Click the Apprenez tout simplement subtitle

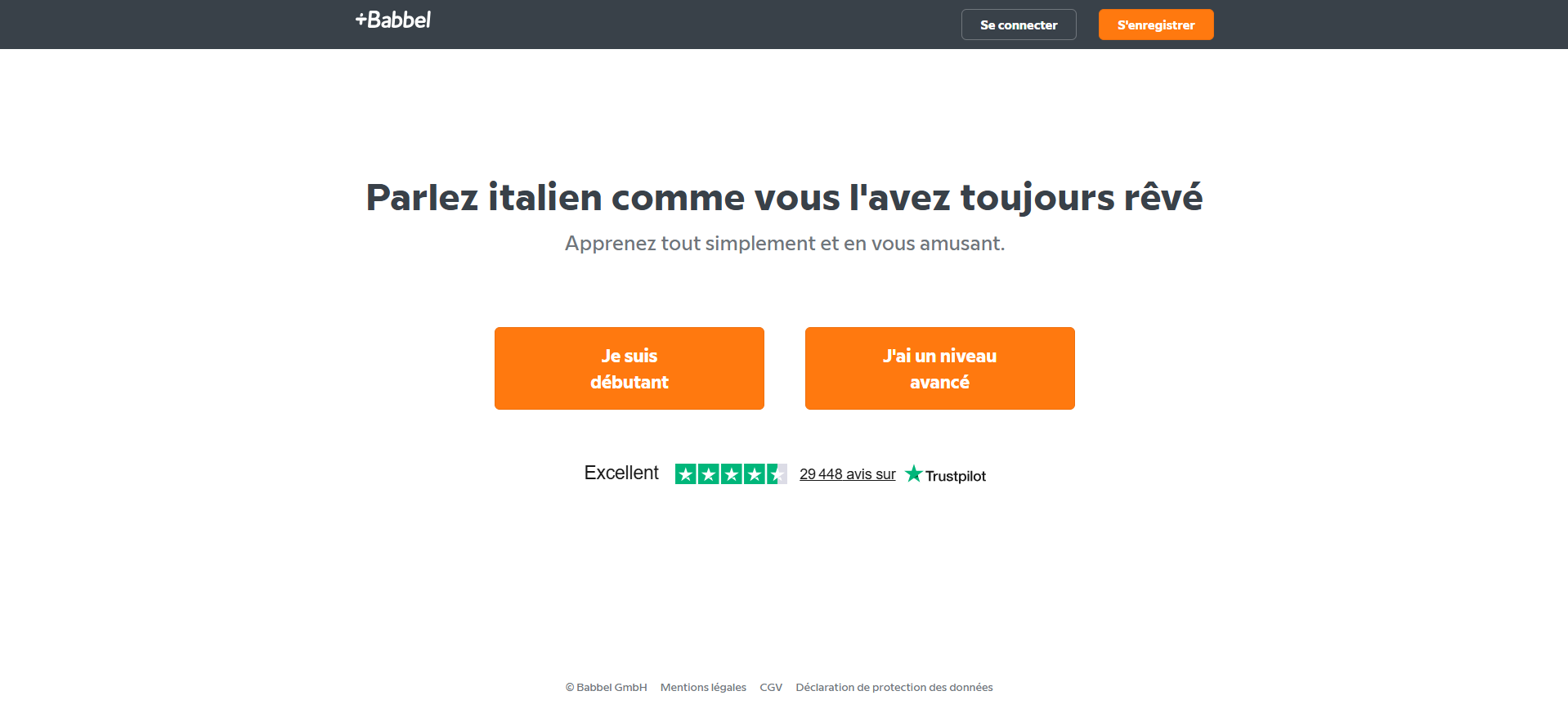point(785,244)
